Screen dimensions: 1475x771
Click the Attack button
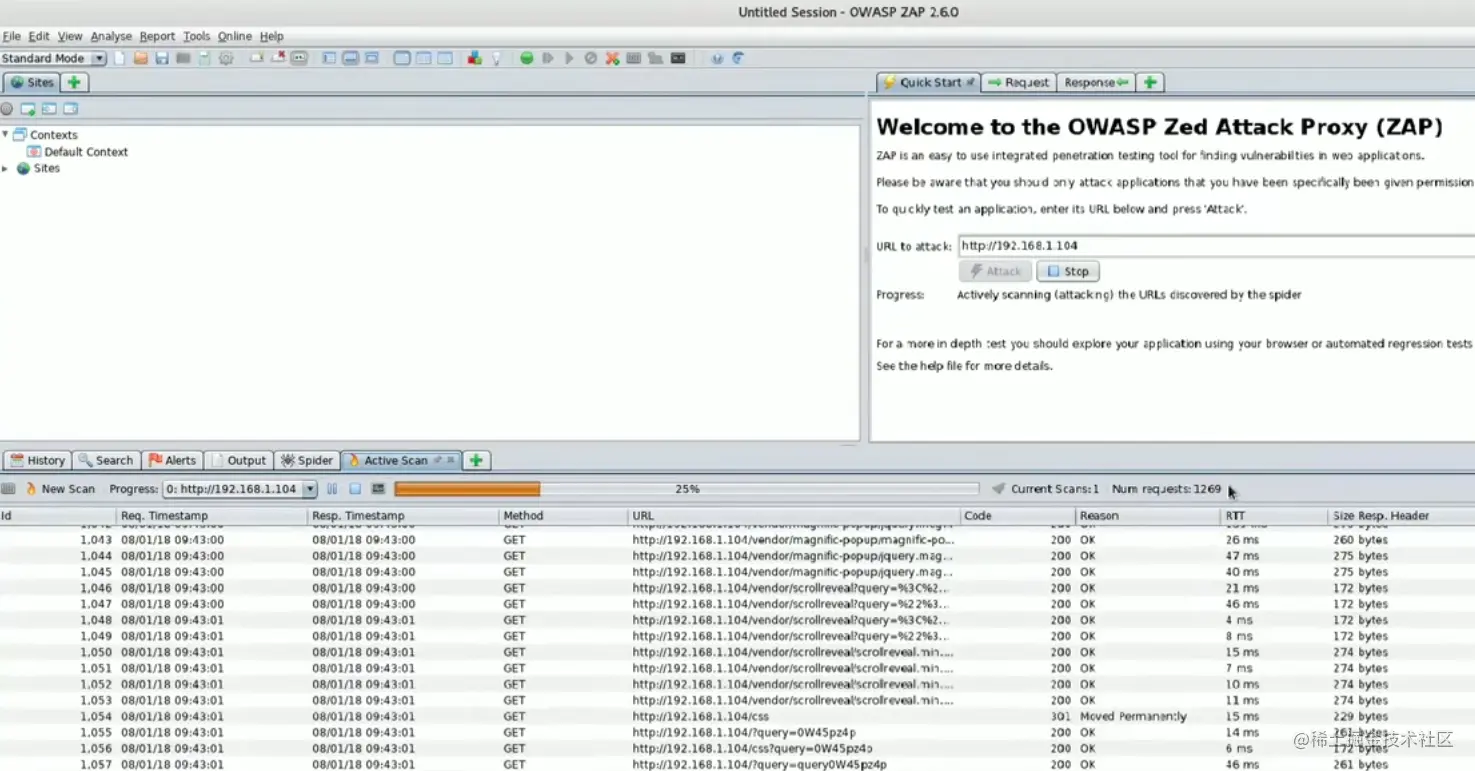point(995,271)
